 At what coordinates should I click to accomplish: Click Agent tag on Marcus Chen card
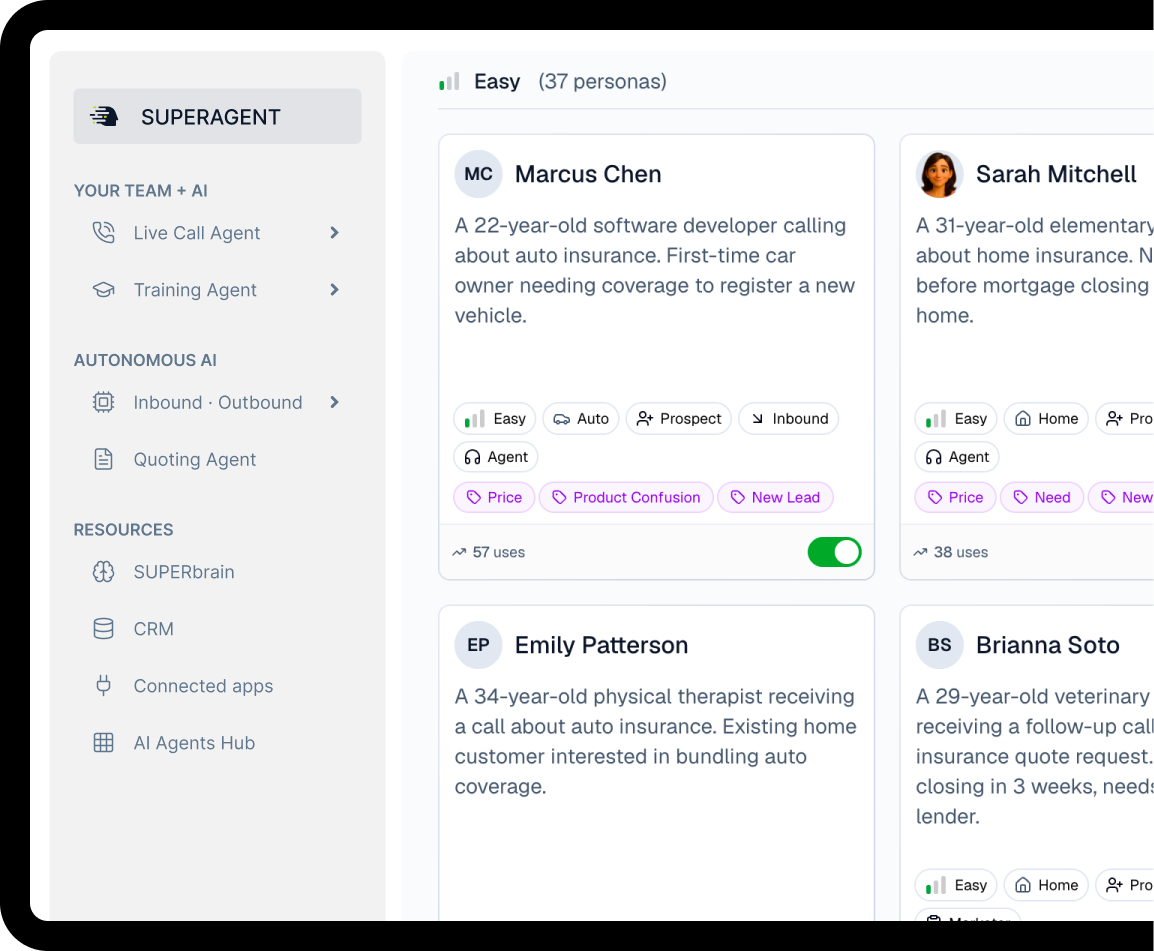pyautogui.click(x=496, y=457)
